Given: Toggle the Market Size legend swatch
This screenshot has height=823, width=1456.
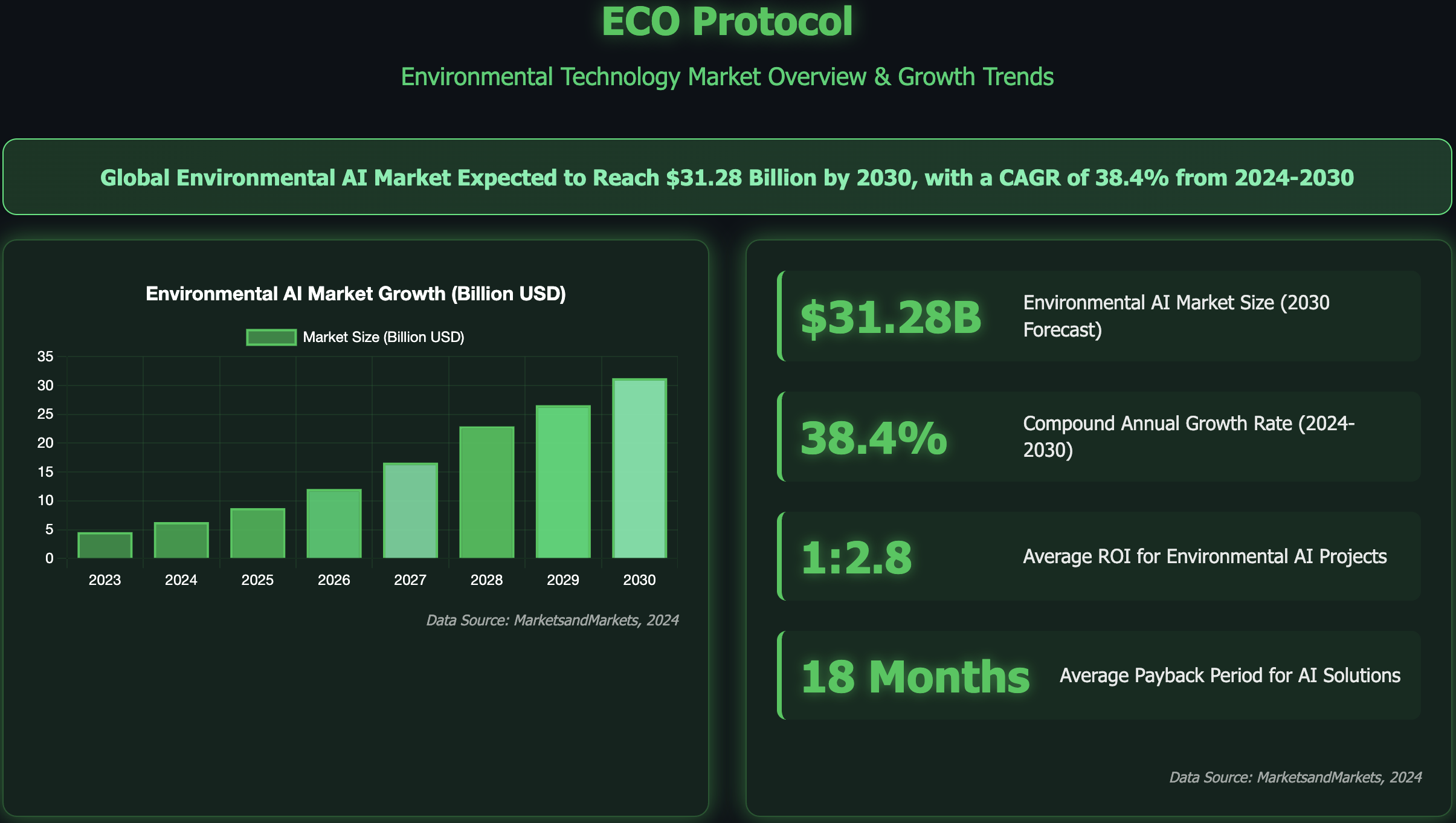Looking at the screenshot, I should coord(271,337).
